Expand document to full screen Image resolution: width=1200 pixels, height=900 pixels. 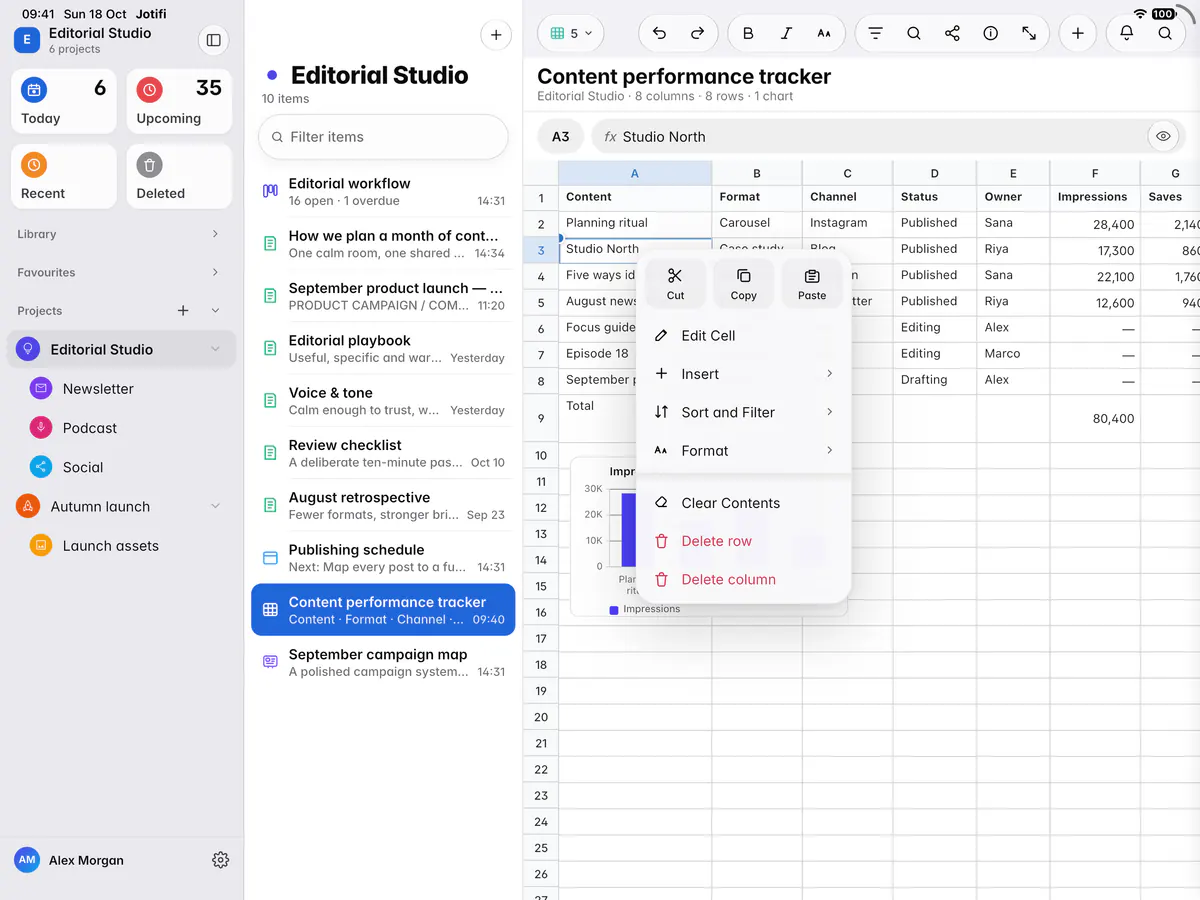coord(1028,33)
